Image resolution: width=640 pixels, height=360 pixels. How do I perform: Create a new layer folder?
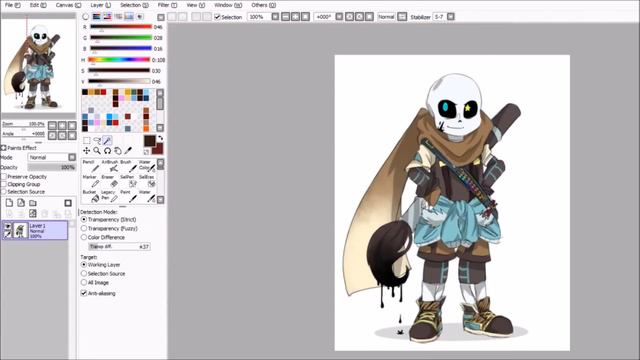(33, 203)
